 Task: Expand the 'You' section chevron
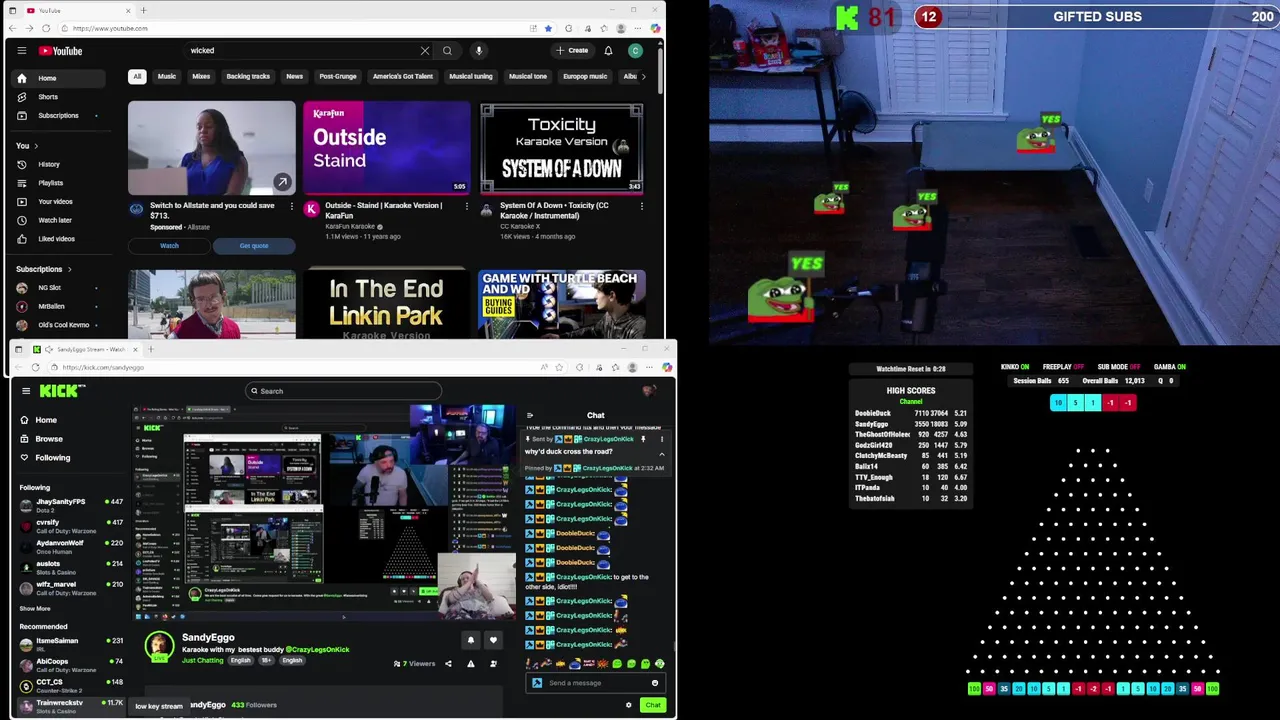(36, 146)
